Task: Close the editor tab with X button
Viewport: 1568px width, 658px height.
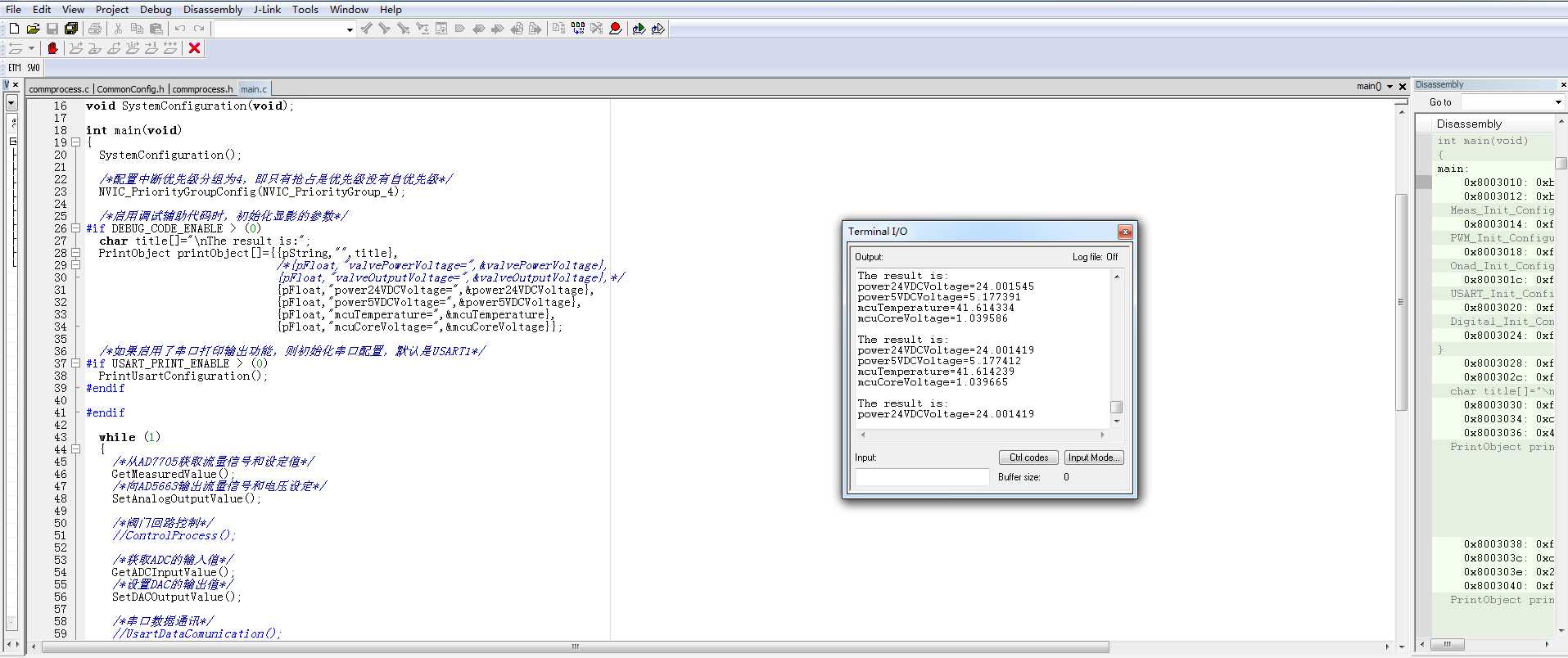Action: coord(1403,86)
